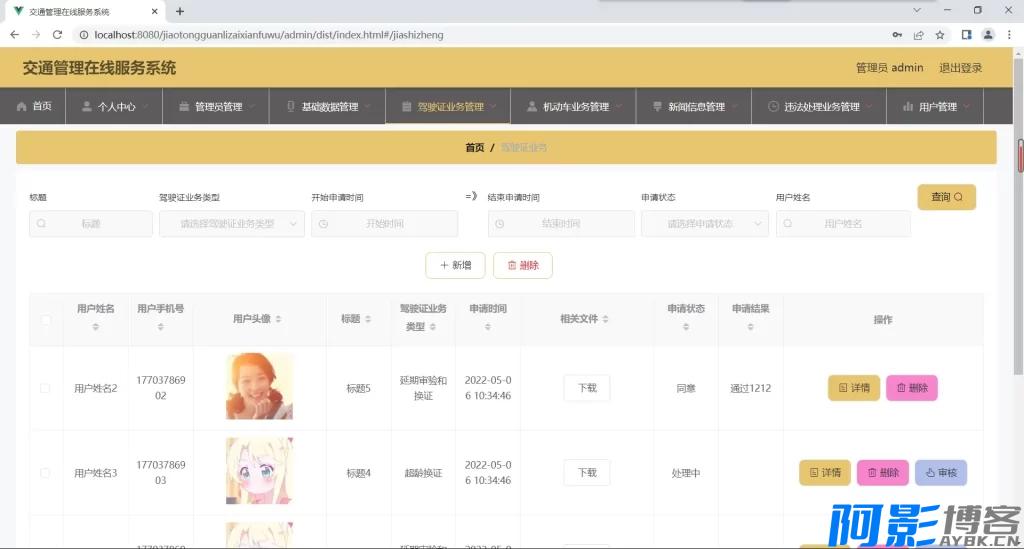Image resolution: width=1024 pixels, height=549 pixels.
Task: Click 首页 breadcrumb link
Action: [475, 148]
